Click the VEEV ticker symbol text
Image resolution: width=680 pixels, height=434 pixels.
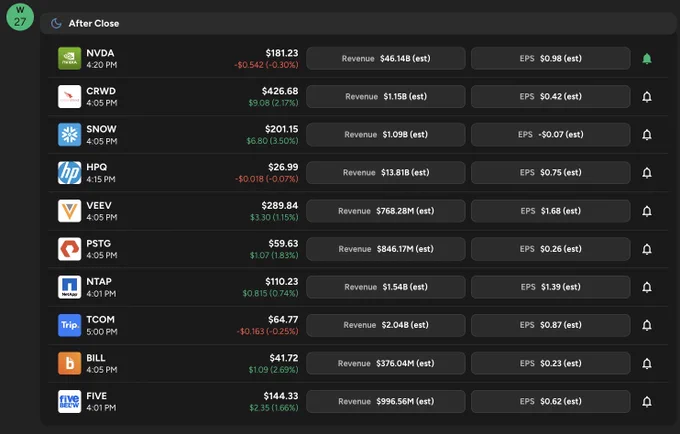pos(99,206)
